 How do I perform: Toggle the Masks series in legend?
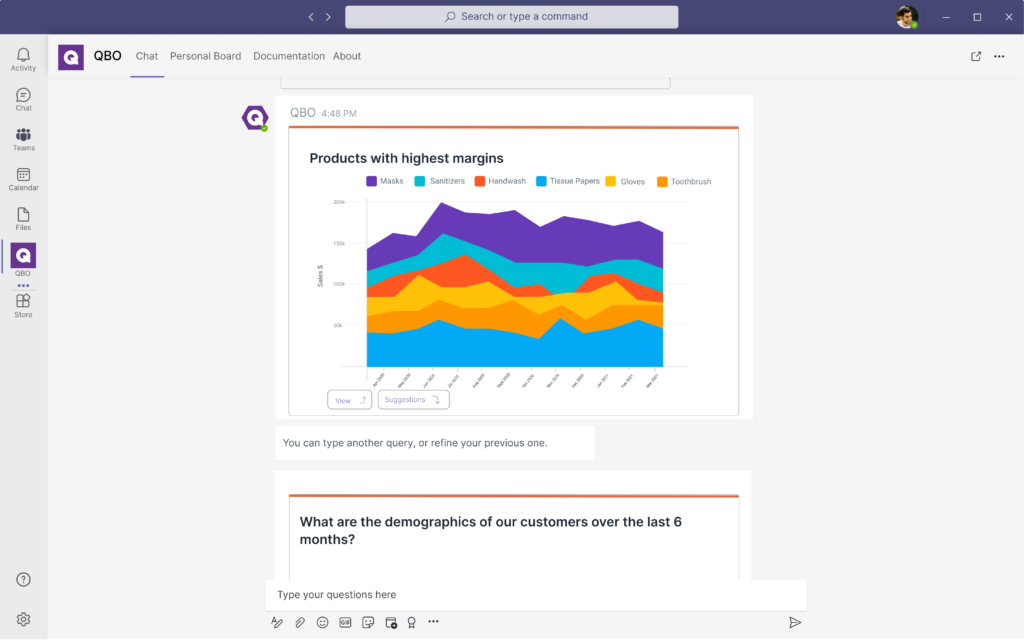384,181
